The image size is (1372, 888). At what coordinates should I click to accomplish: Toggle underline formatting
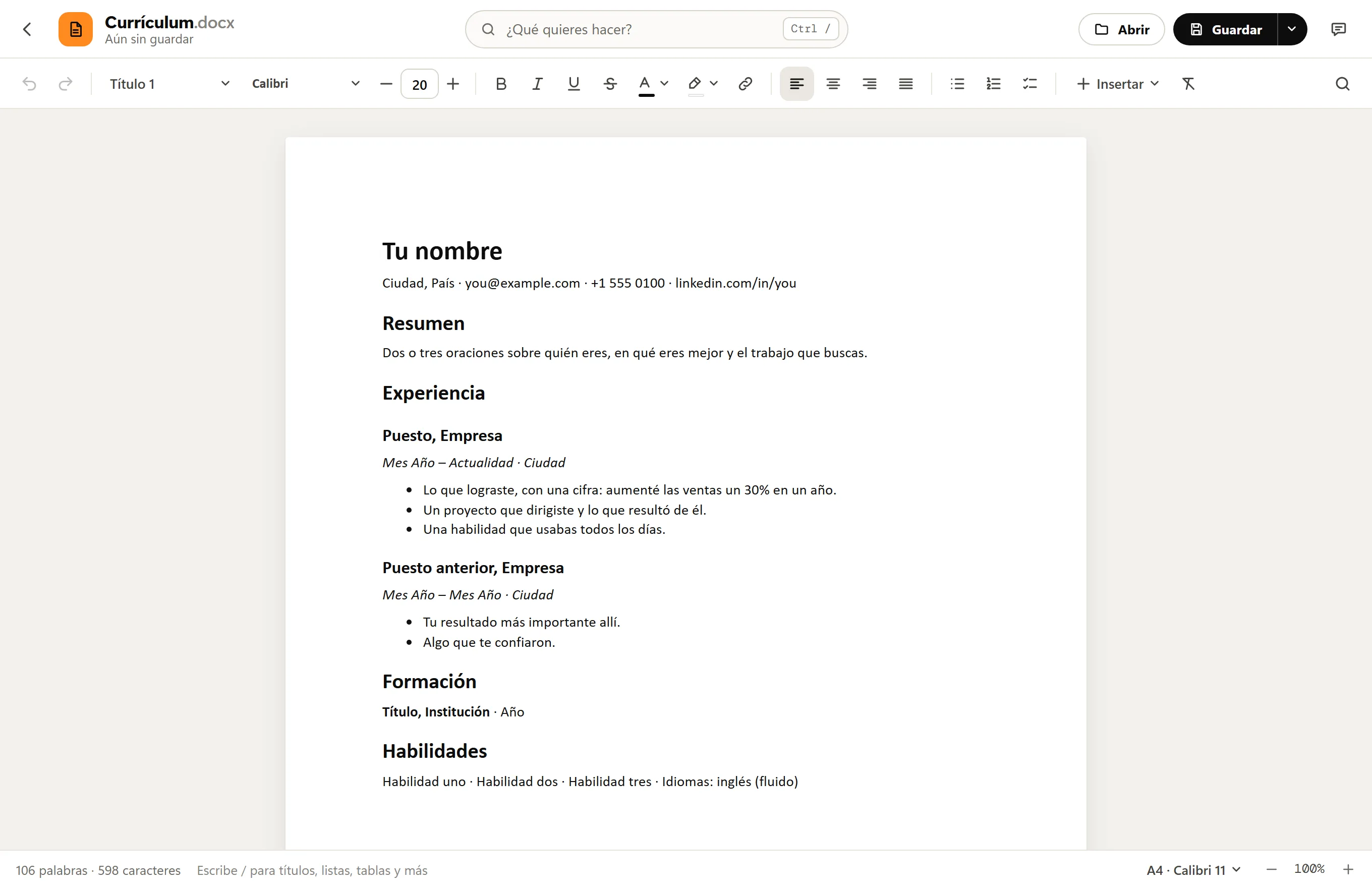click(x=574, y=84)
